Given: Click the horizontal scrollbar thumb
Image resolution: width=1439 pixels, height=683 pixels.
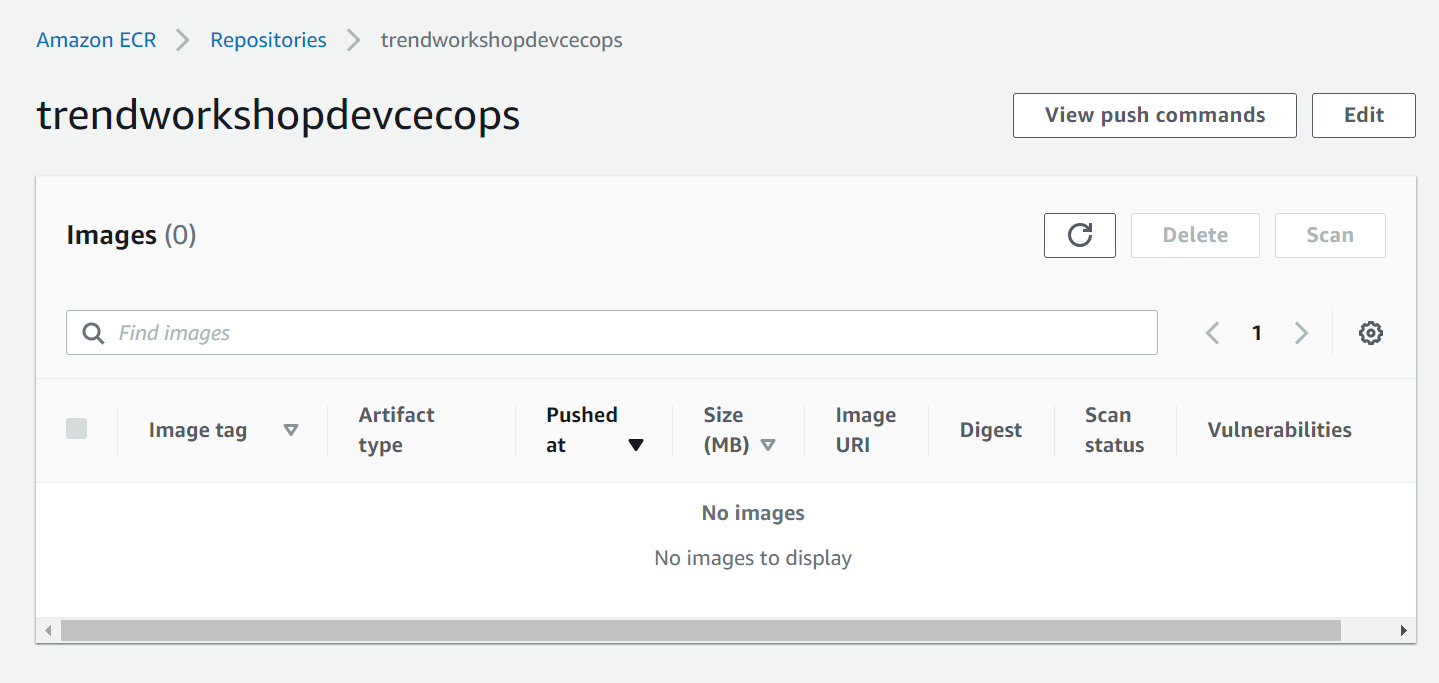Looking at the screenshot, I should click(700, 630).
